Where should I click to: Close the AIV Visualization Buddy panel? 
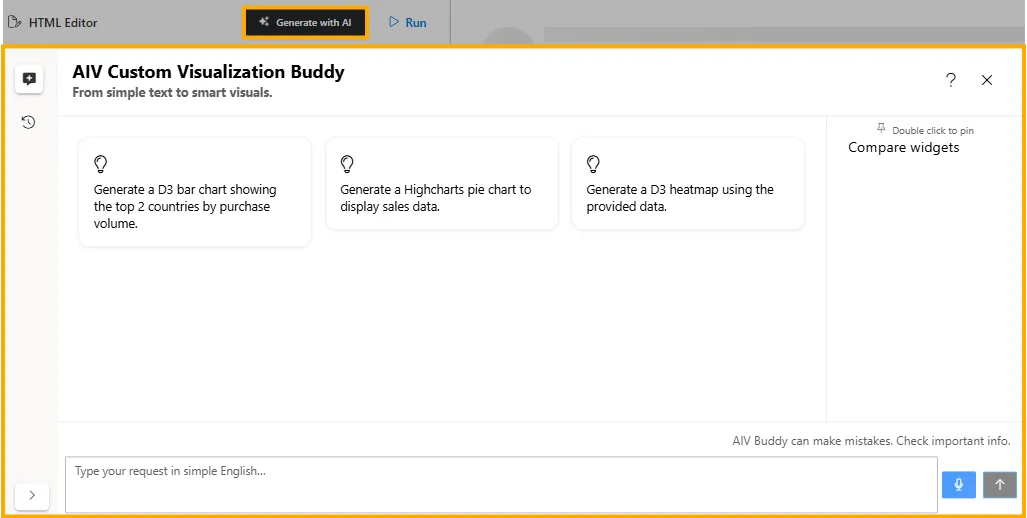click(x=987, y=80)
